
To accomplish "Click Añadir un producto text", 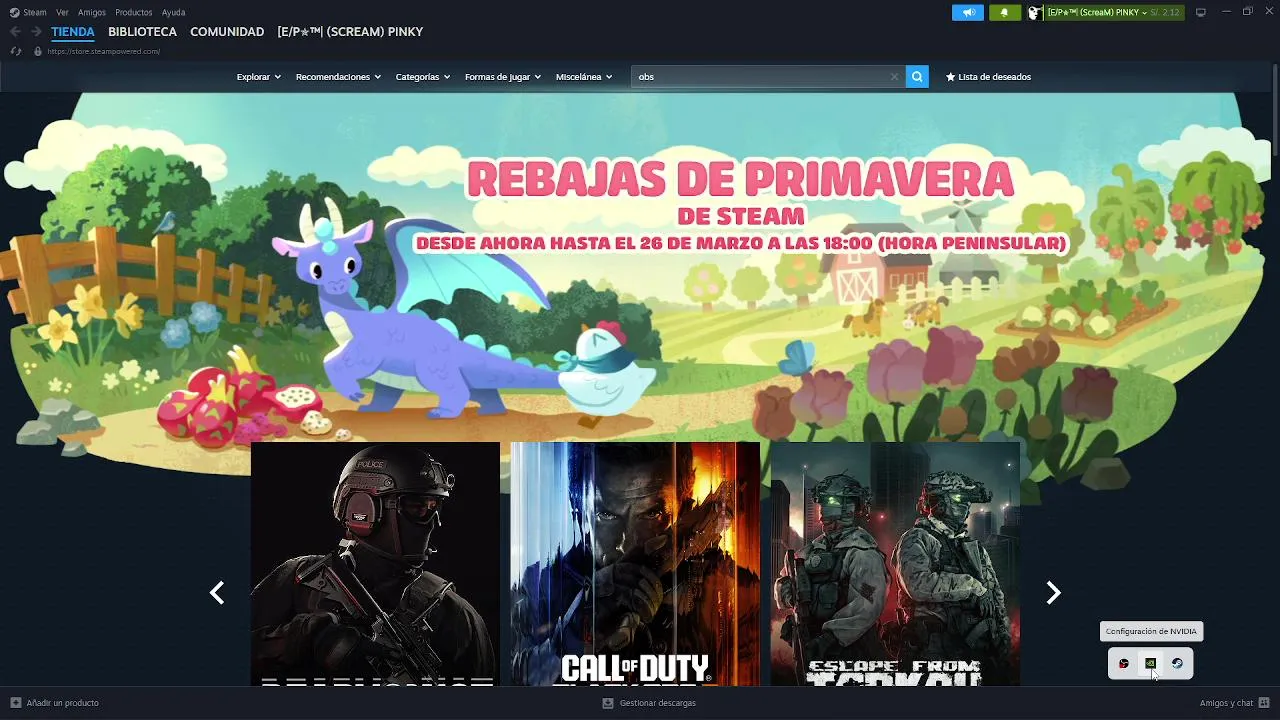I will tap(62, 703).
